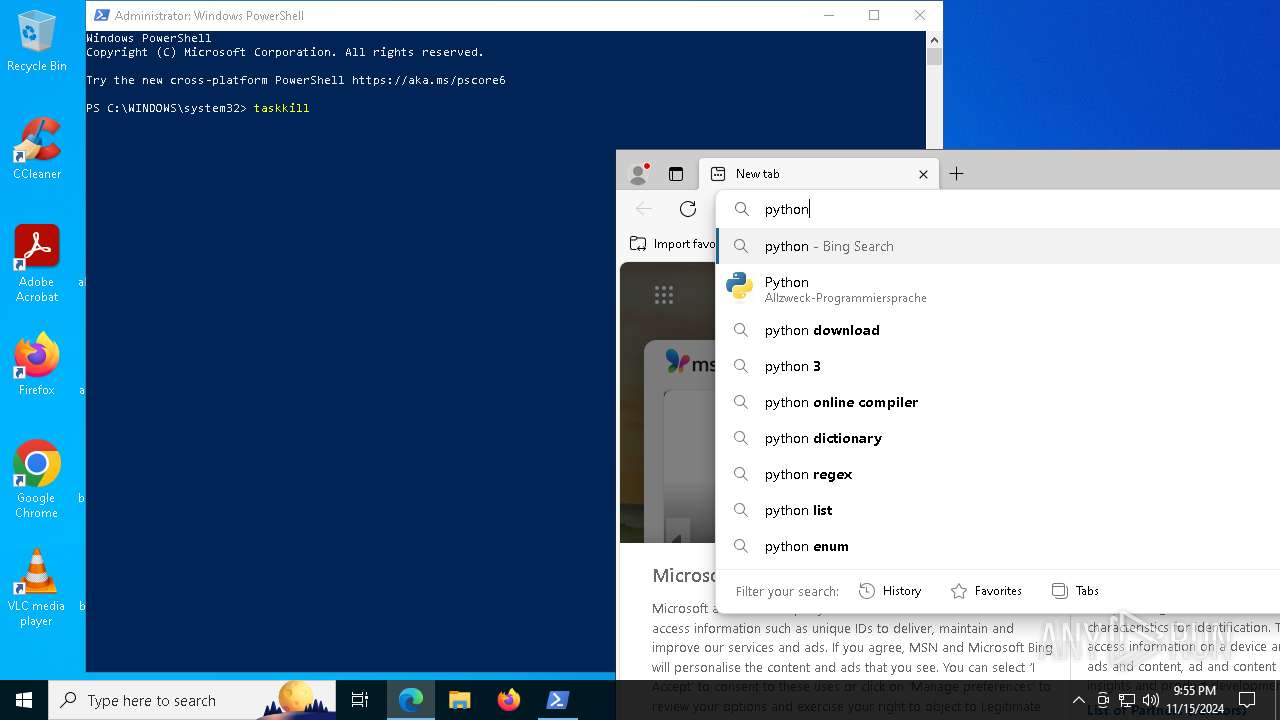Filter search by Tabs
The height and width of the screenshot is (720, 1280).
coord(1076,591)
